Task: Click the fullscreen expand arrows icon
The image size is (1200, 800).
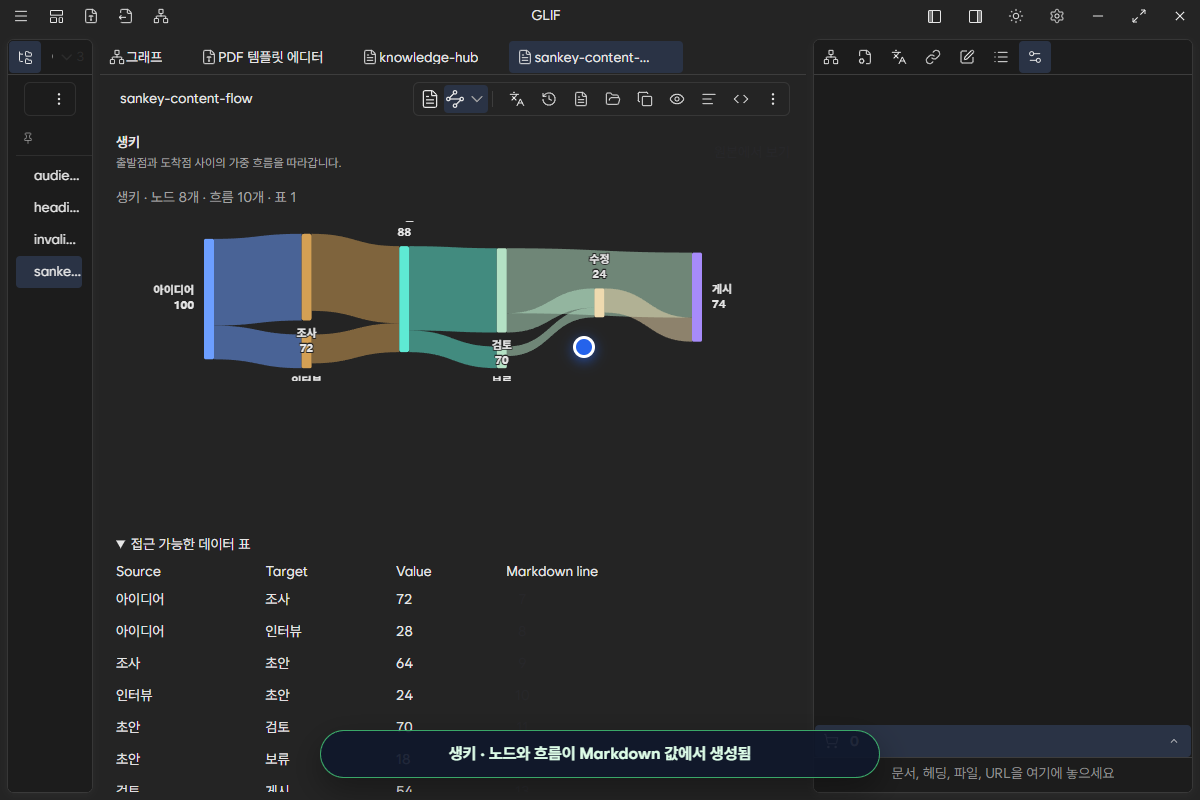Action: click(x=1139, y=16)
